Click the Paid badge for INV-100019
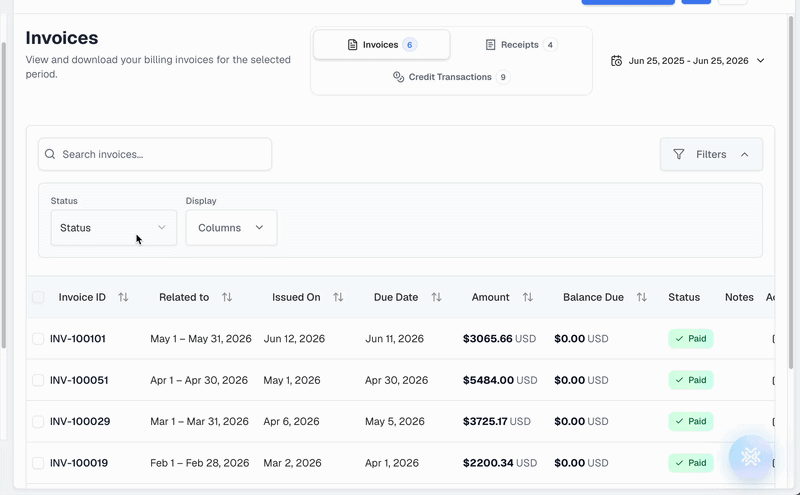800x495 pixels. click(691, 463)
